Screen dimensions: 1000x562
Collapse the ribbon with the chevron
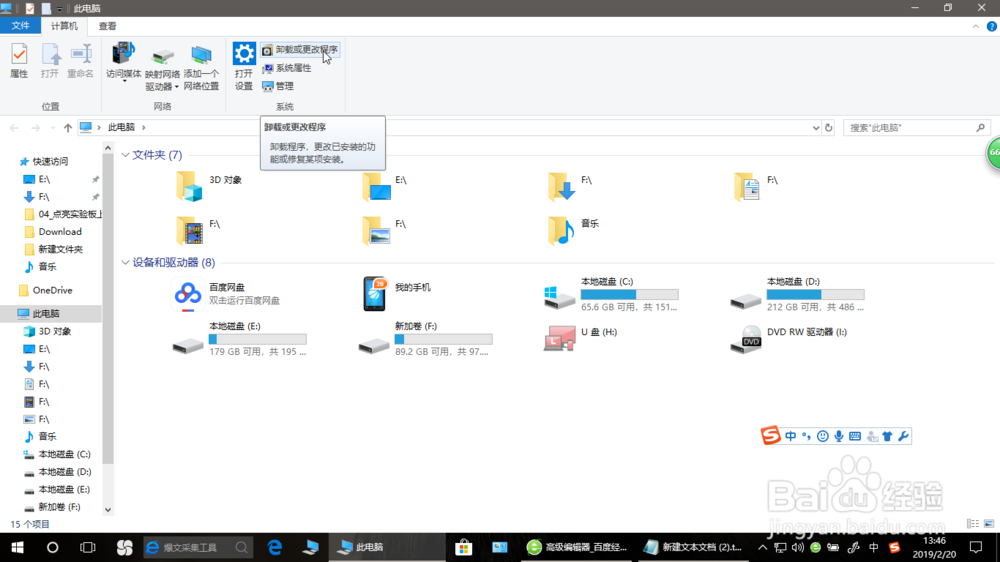(x=976, y=26)
